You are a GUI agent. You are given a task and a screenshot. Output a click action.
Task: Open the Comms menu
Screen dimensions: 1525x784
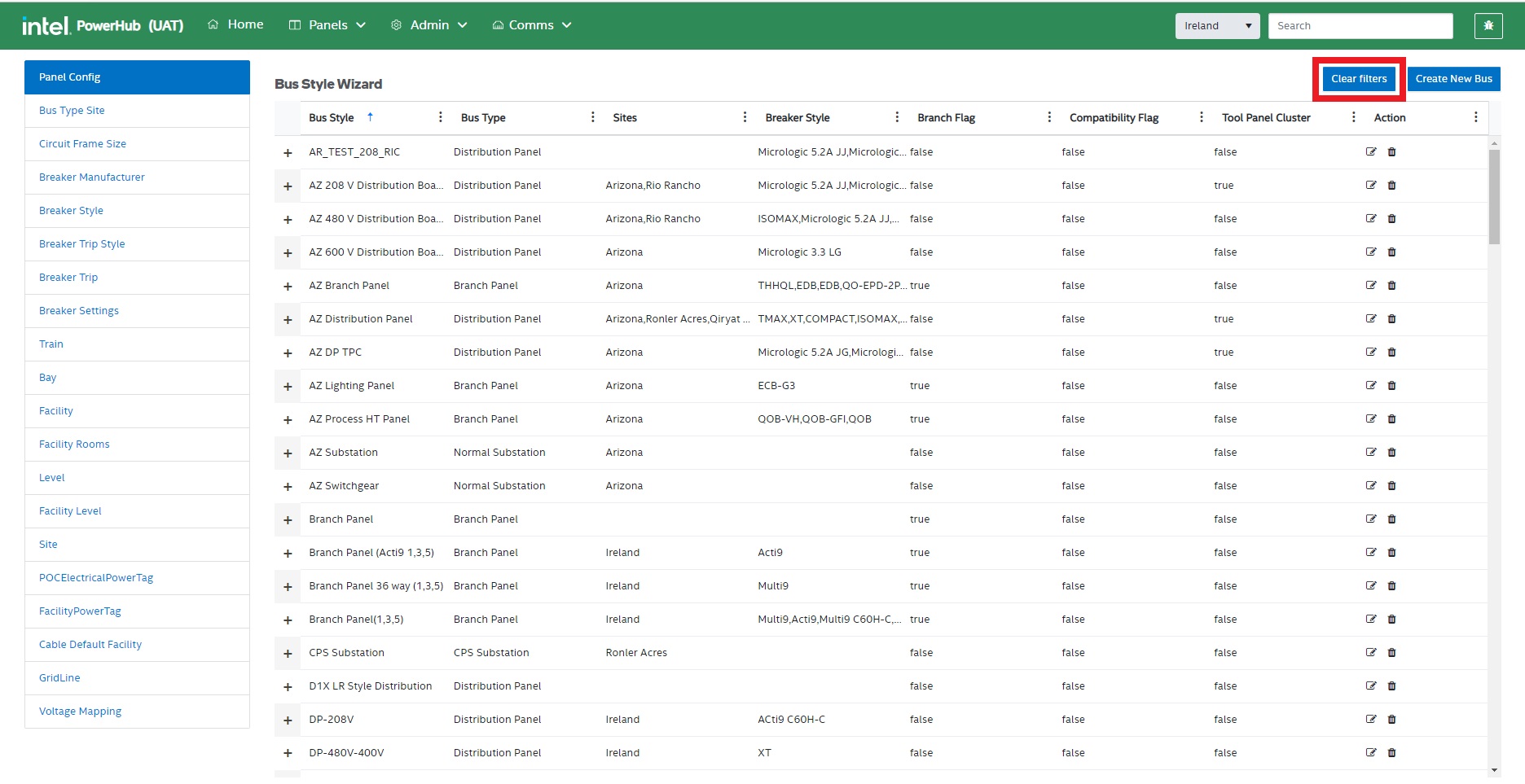531,25
